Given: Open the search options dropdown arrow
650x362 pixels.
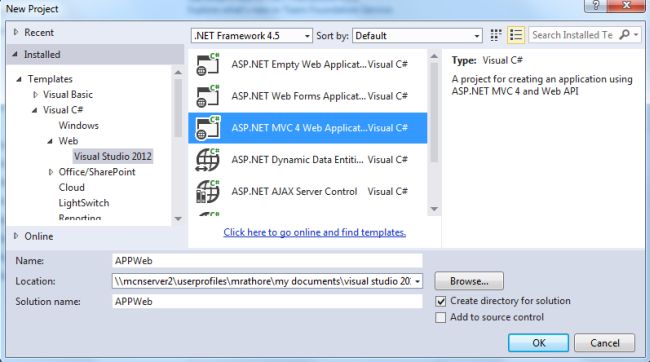Looking at the screenshot, I should click(x=636, y=35).
